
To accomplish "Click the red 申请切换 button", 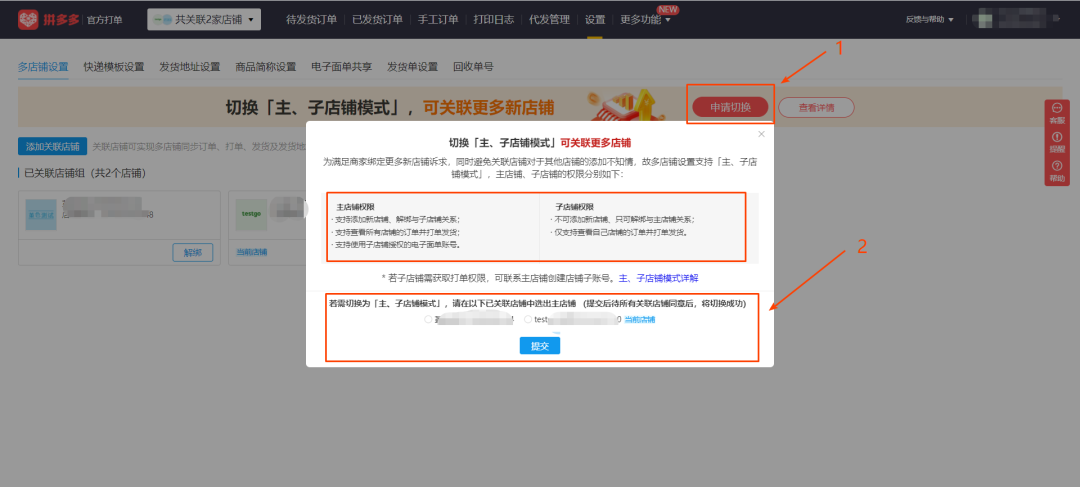I will click(x=730, y=107).
